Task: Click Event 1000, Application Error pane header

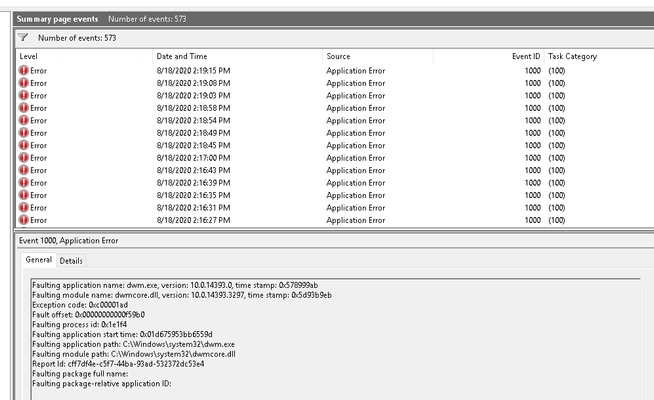Action: [68, 241]
